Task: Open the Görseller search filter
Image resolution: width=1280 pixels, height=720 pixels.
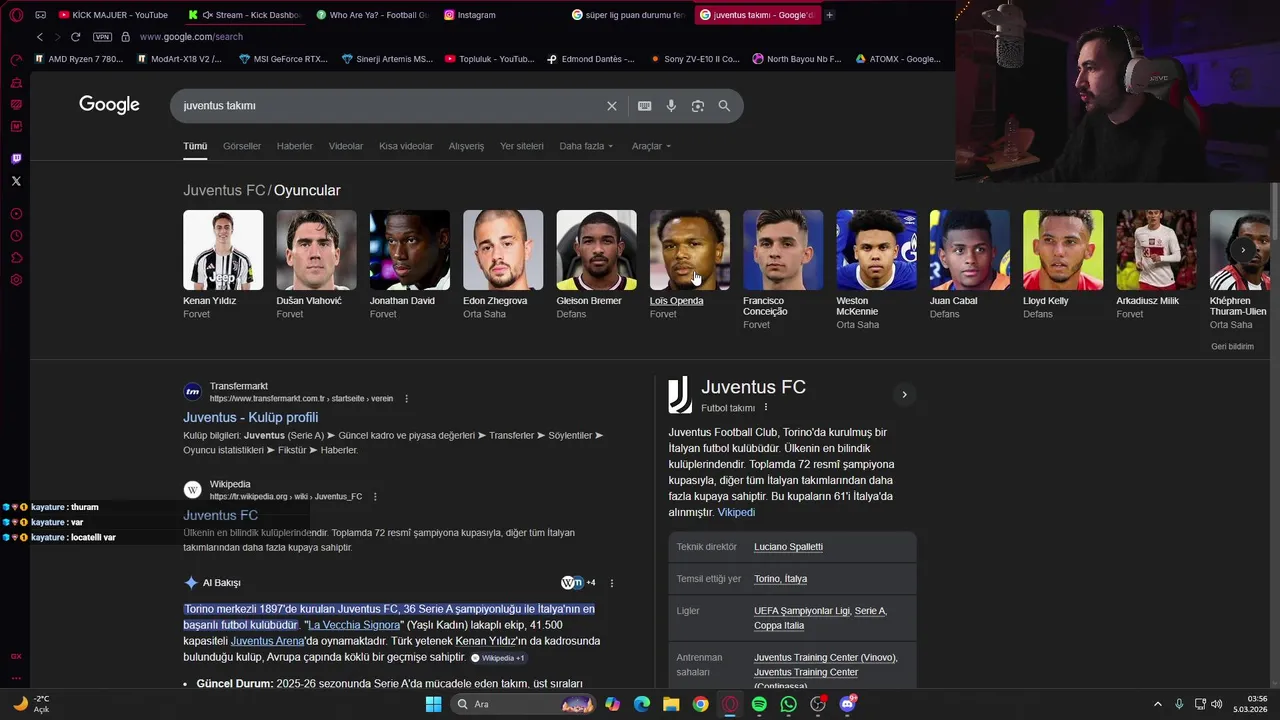Action: (x=242, y=146)
